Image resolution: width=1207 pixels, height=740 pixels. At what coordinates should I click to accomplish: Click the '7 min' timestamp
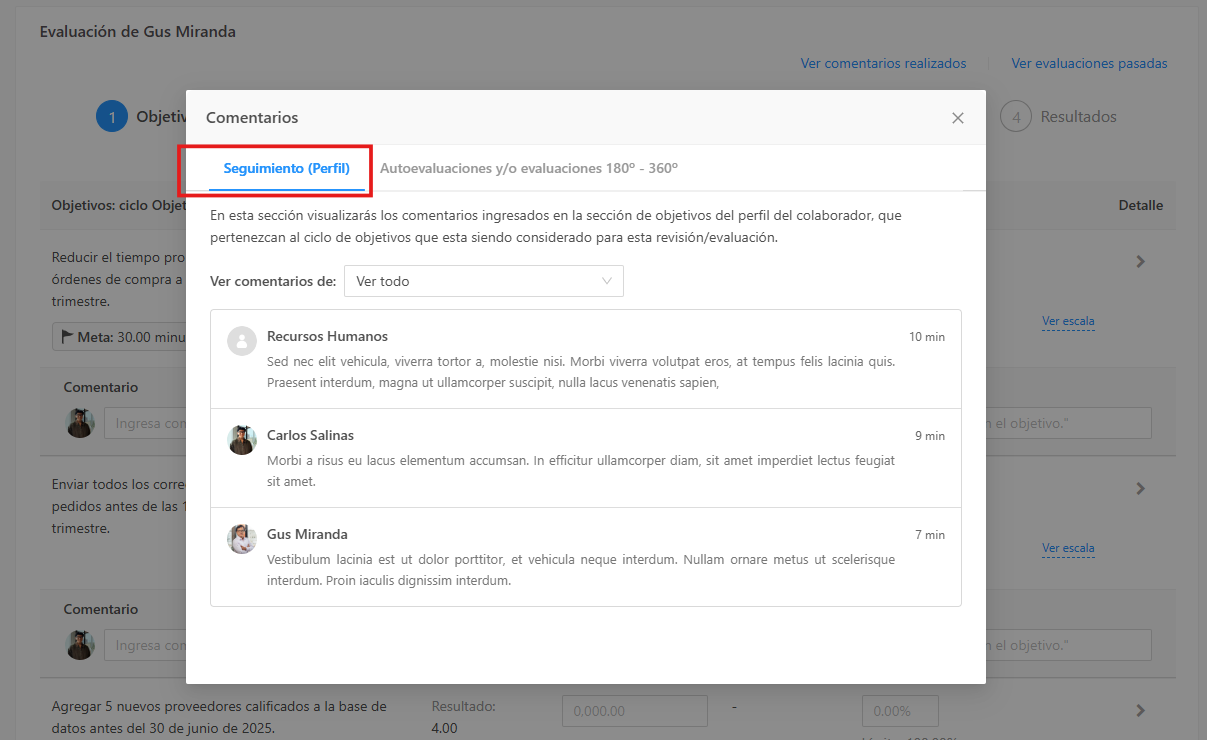930,535
